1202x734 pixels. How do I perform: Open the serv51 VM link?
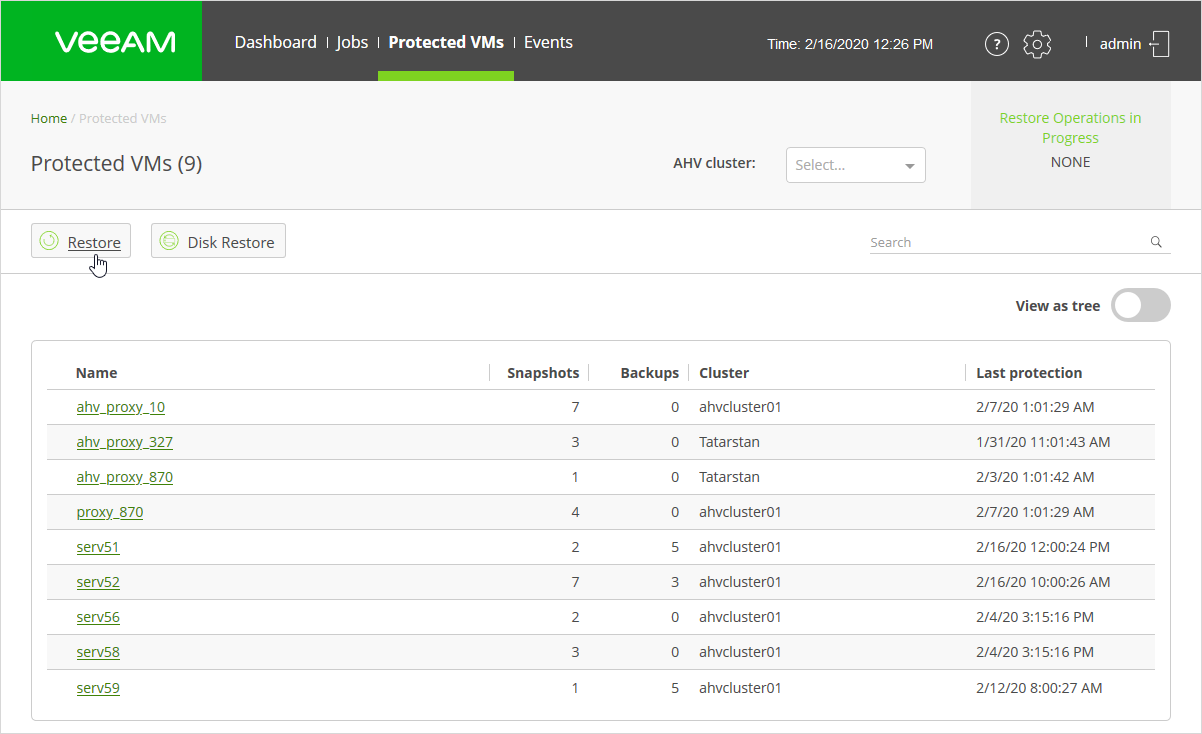[98, 547]
